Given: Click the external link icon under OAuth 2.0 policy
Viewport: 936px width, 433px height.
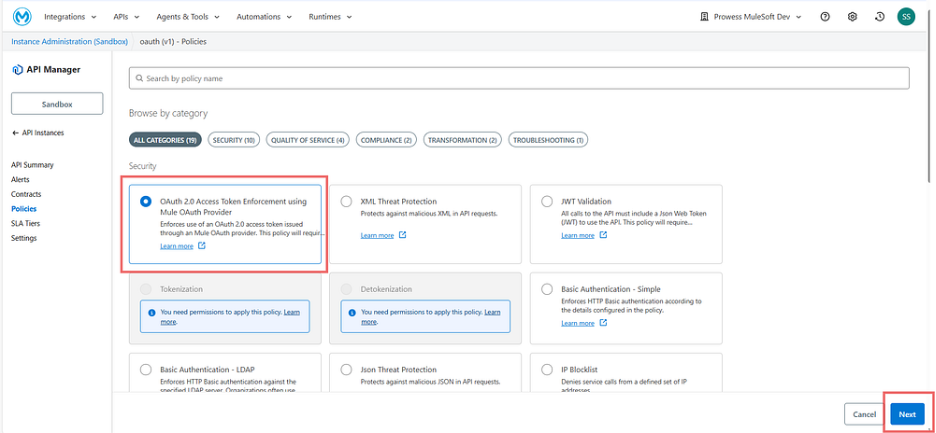Looking at the screenshot, I should [x=202, y=246].
